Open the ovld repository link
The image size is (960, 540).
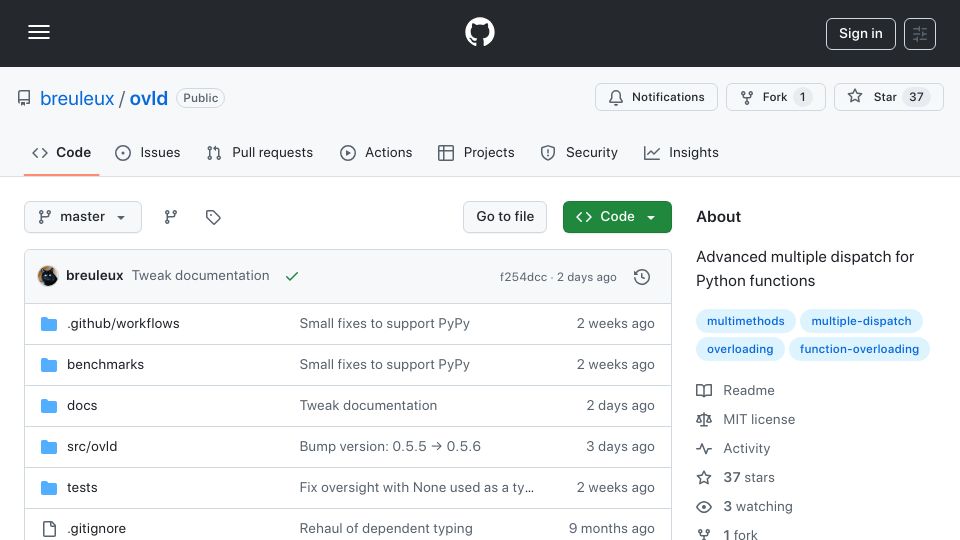point(148,98)
